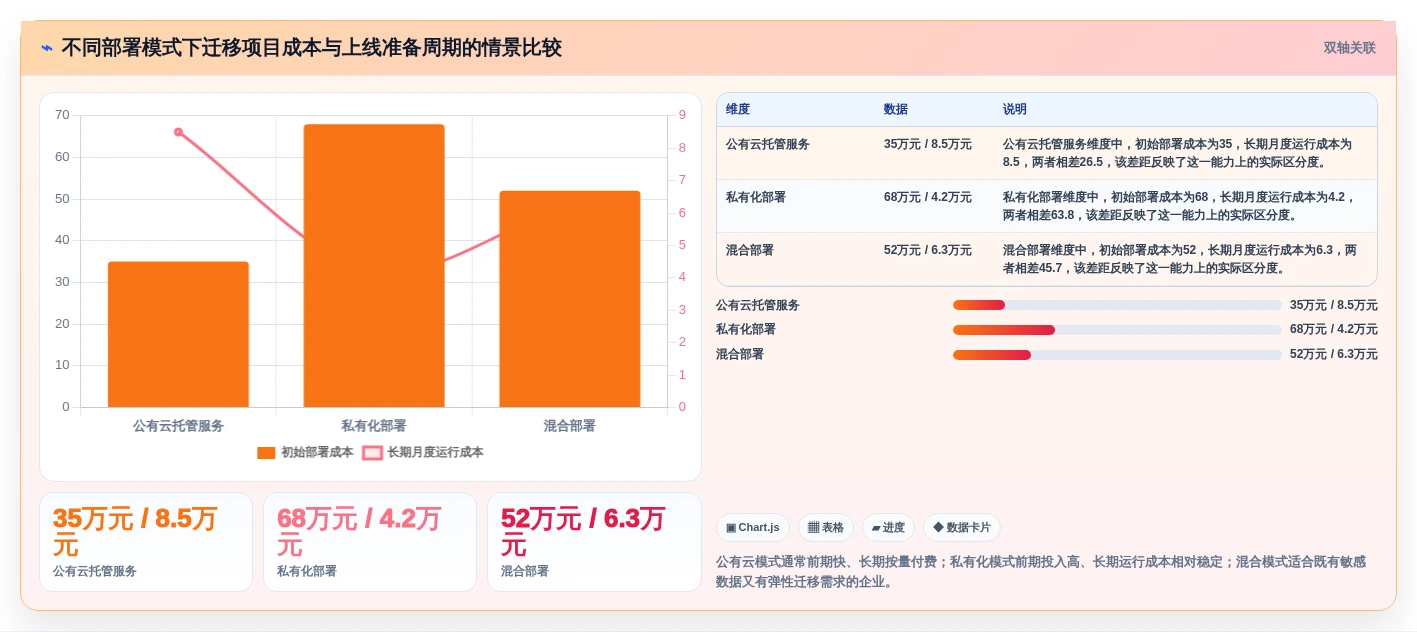
Task: Click the description text for 公有云托管服务 row
Action: coord(1180,153)
